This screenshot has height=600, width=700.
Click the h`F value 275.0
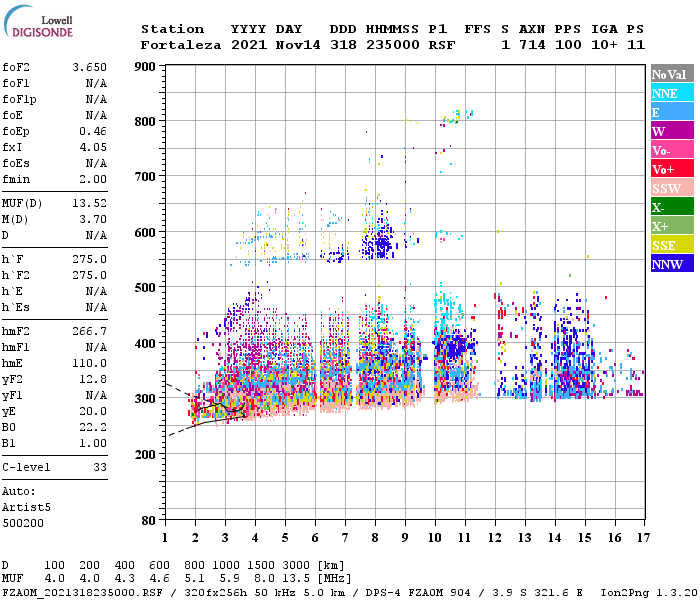(x=89, y=259)
